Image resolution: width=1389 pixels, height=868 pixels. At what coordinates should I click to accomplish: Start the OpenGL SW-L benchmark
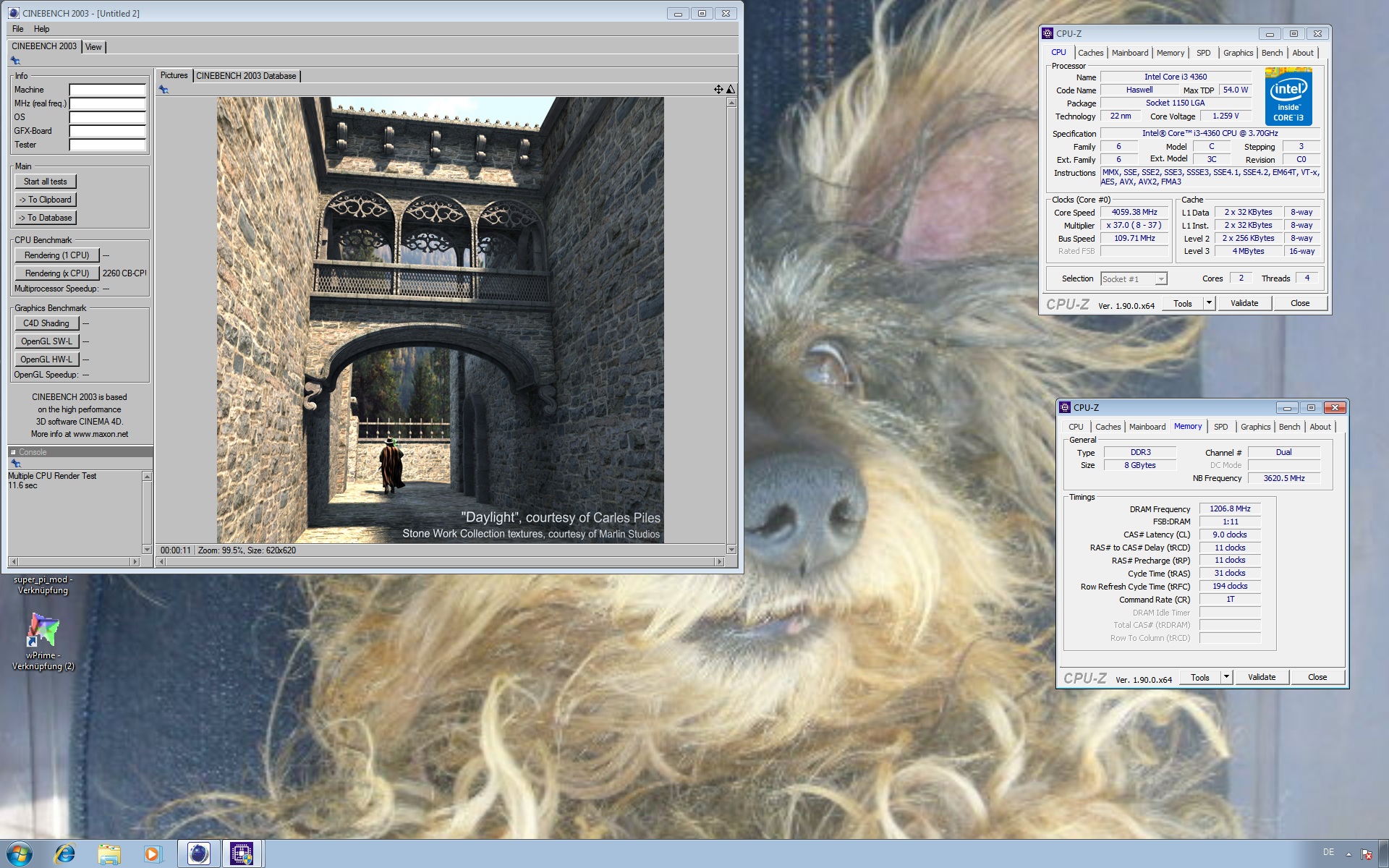pos(46,341)
